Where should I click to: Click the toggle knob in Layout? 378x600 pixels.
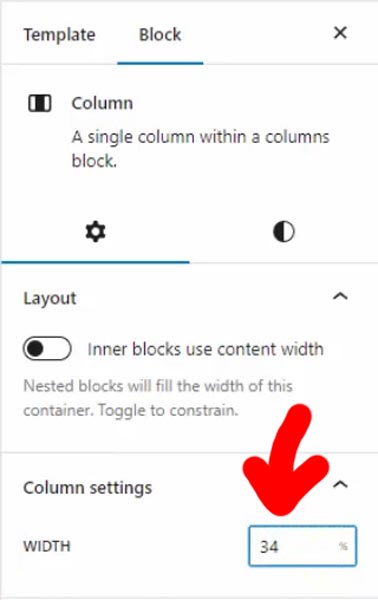[x=36, y=349]
